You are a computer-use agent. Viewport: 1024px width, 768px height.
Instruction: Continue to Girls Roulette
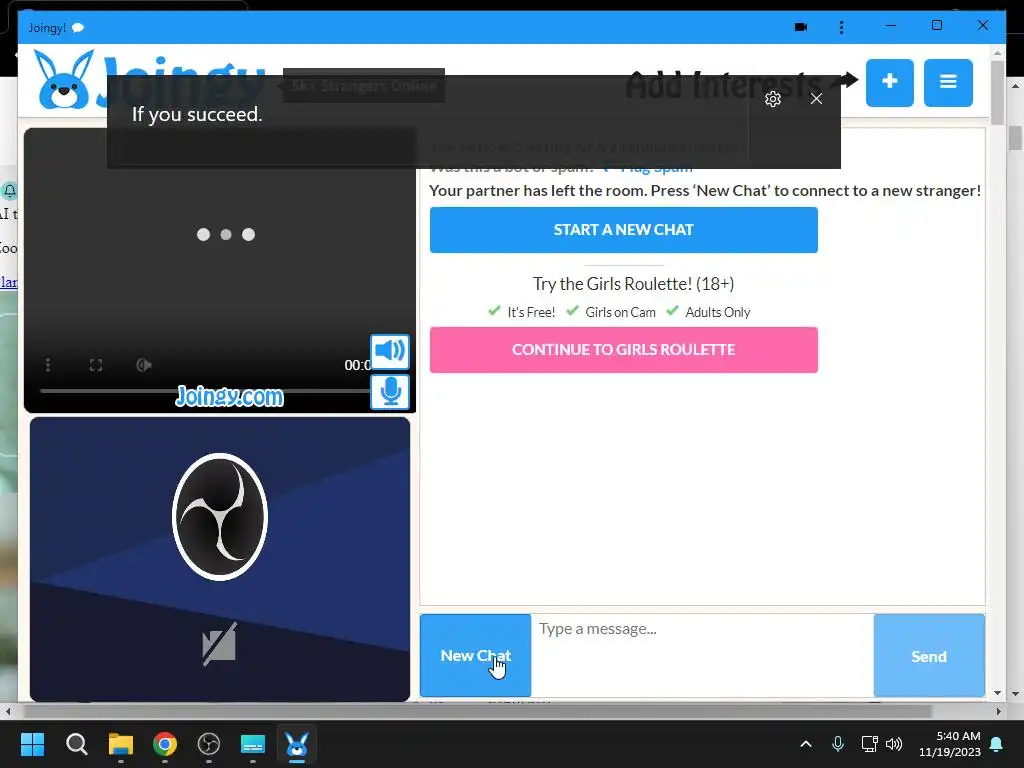(x=624, y=350)
